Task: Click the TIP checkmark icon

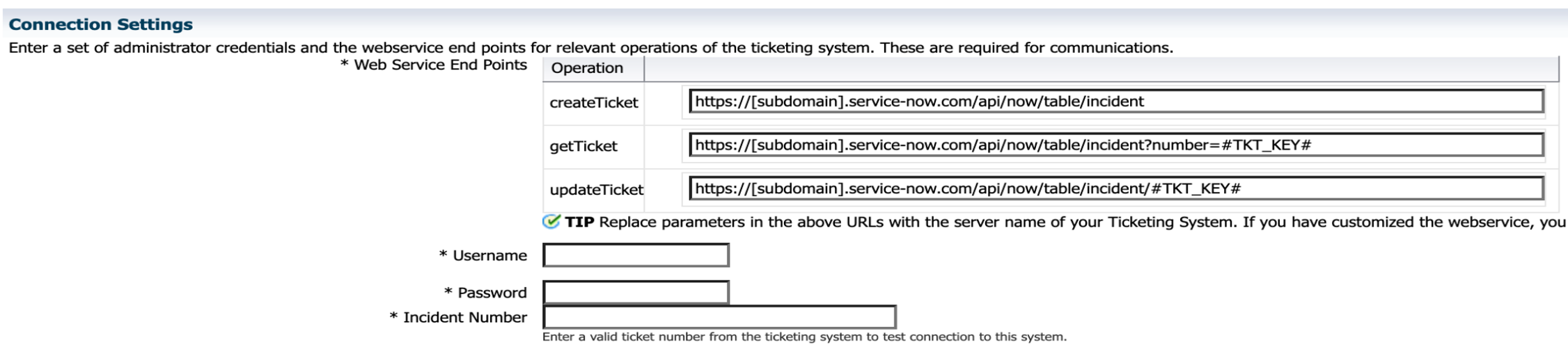Action: coord(551,222)
